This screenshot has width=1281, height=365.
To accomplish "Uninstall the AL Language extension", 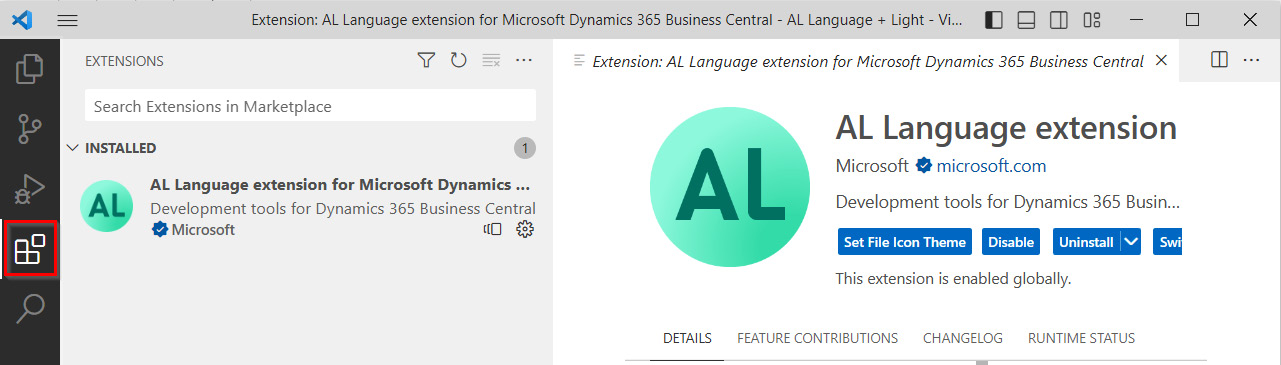I will pyautogui.click(x=1086, y=242).
